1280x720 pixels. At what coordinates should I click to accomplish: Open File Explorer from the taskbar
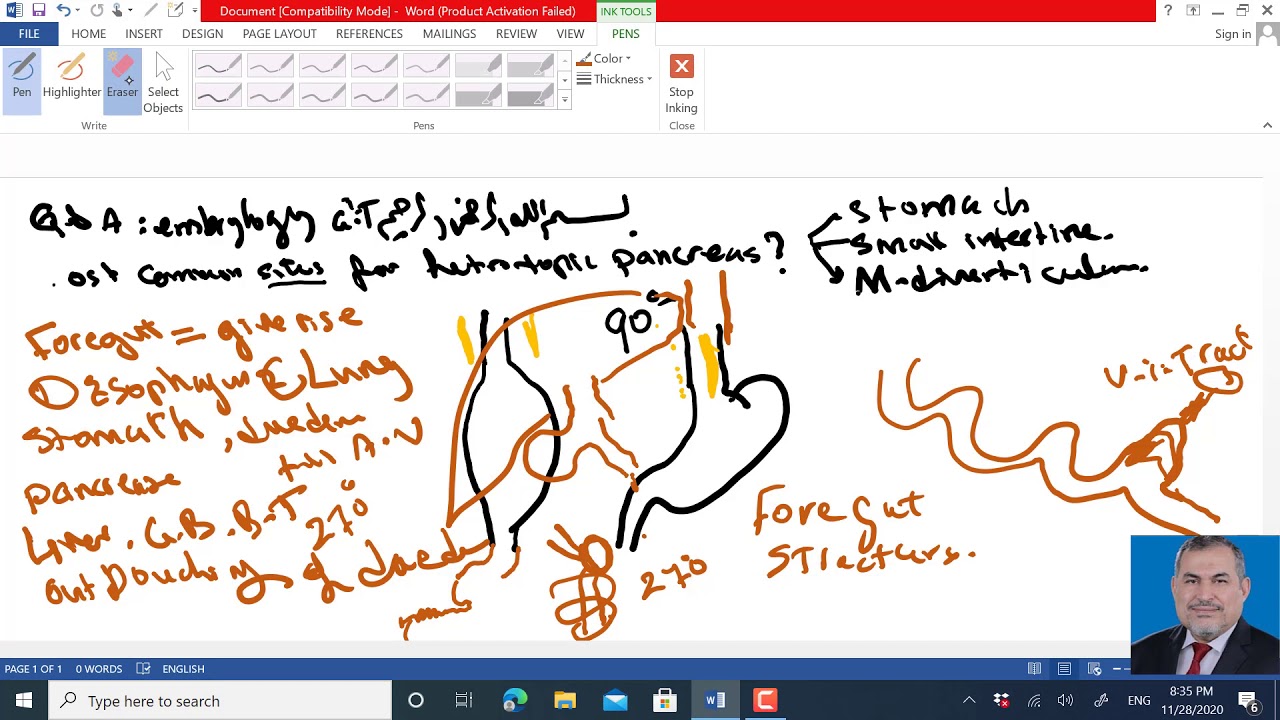pyautogui.click(x=565, y=701)
